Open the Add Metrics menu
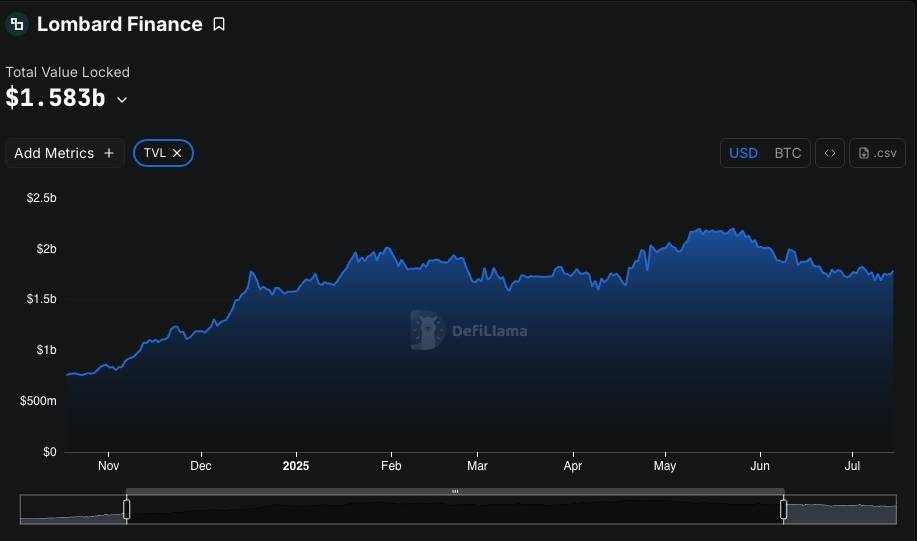The width and height of the screenshot is (917, 541). tap(64, 153)
